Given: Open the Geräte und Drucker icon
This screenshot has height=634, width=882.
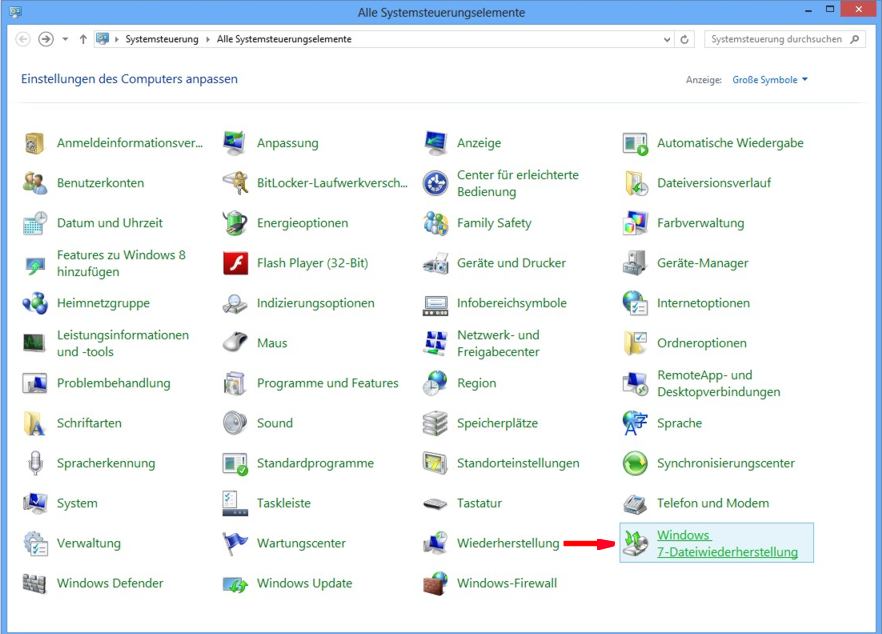Looking at the screenshot, I should tap(435, 263).
